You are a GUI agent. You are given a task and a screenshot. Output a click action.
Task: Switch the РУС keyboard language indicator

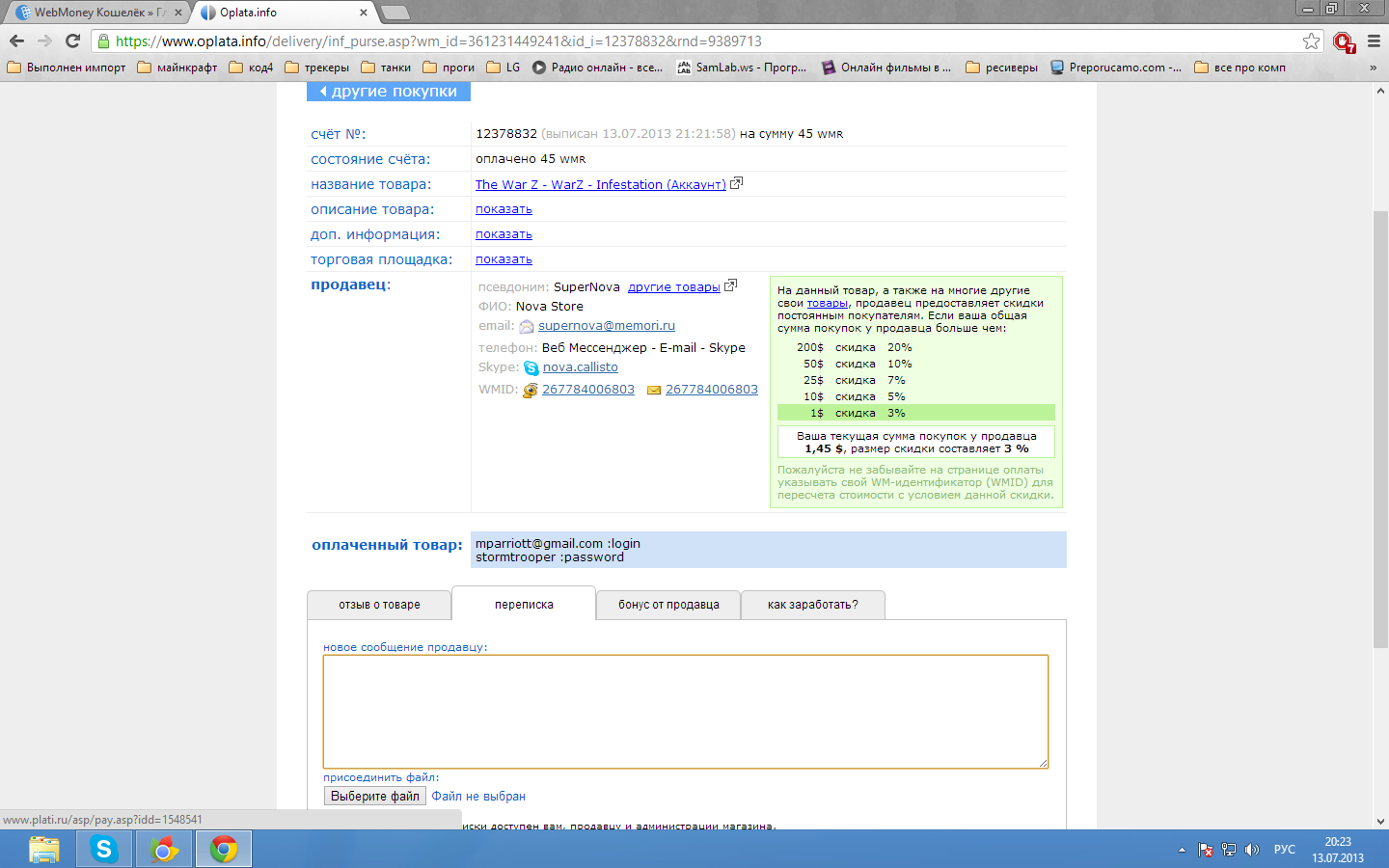point(1285,850)
